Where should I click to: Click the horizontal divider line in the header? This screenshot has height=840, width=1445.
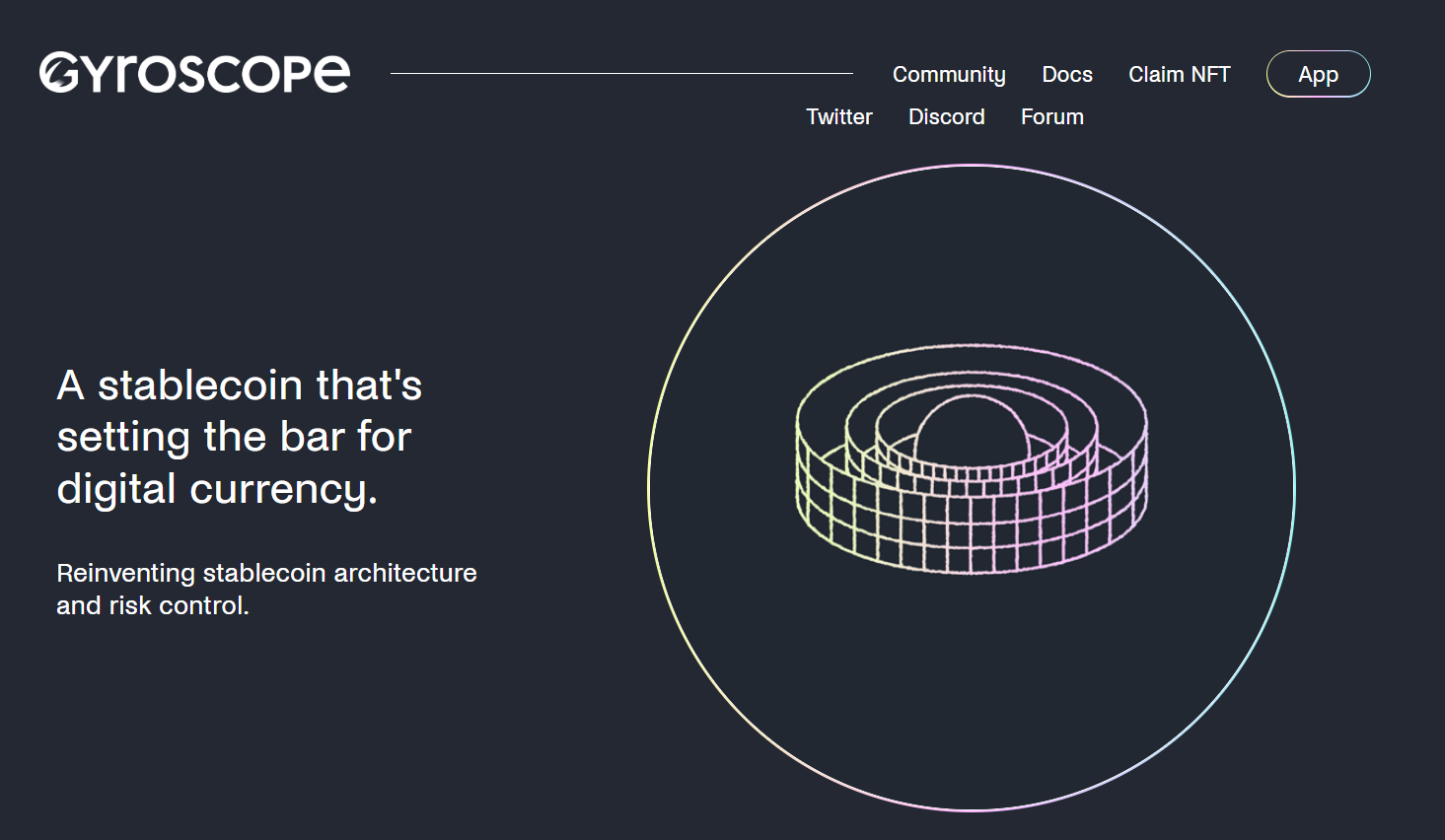pos(621,73)
